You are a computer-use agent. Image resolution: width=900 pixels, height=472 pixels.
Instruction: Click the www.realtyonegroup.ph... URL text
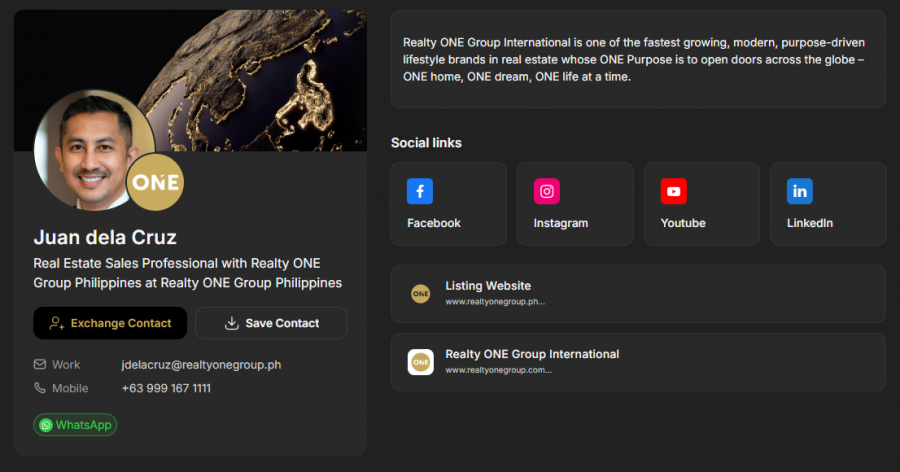pyautogui.click(x=495, y=301)
